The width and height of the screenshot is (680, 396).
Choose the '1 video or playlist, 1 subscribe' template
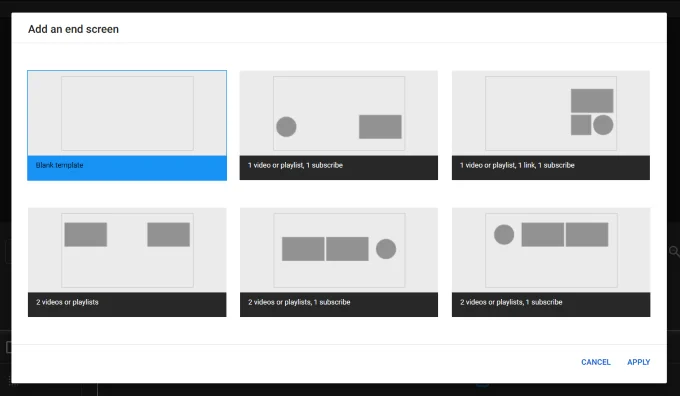(339, 125)
